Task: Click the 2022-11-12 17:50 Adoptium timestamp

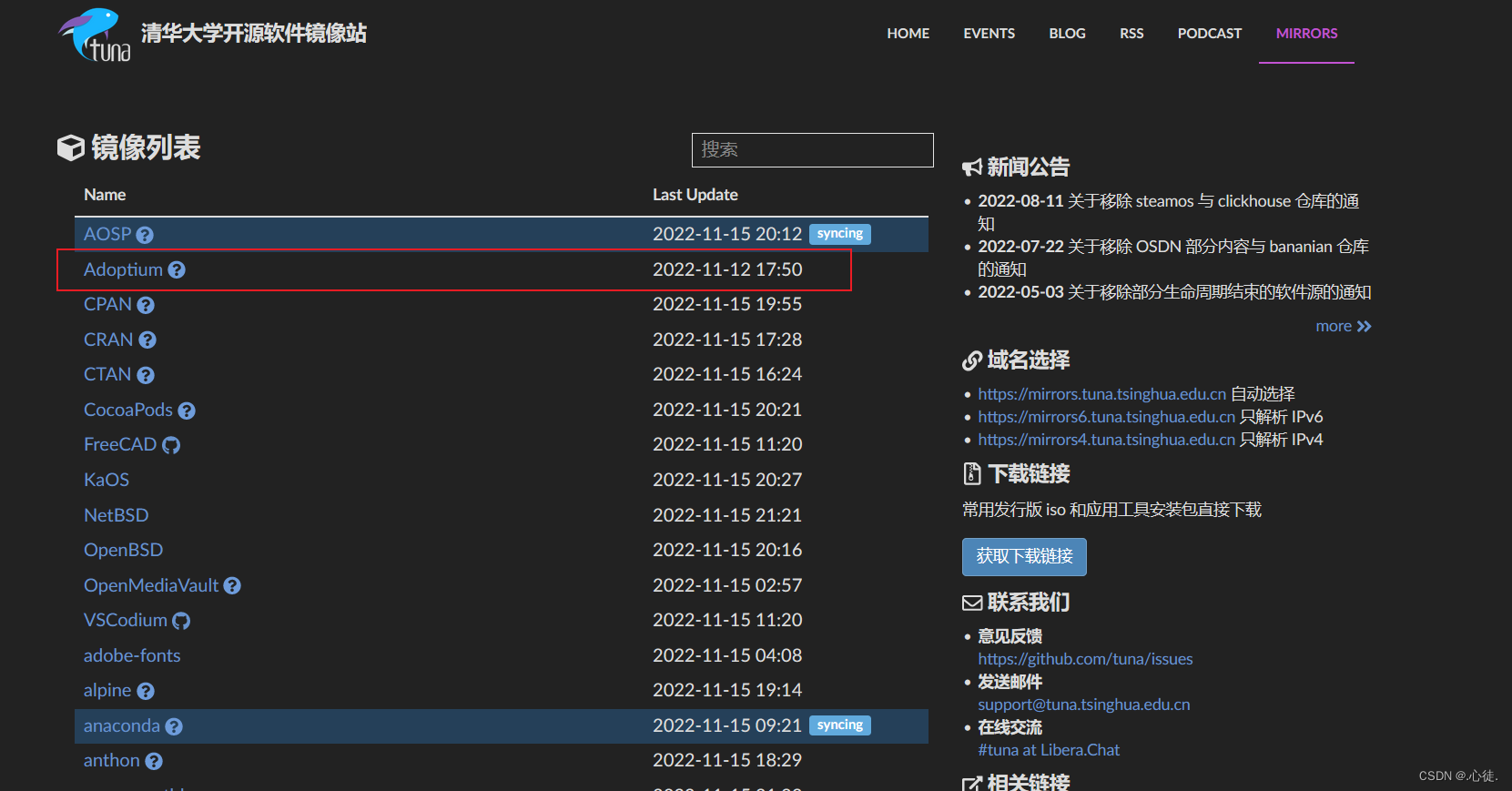Action: pyautogui.click(x=727, y=269)
